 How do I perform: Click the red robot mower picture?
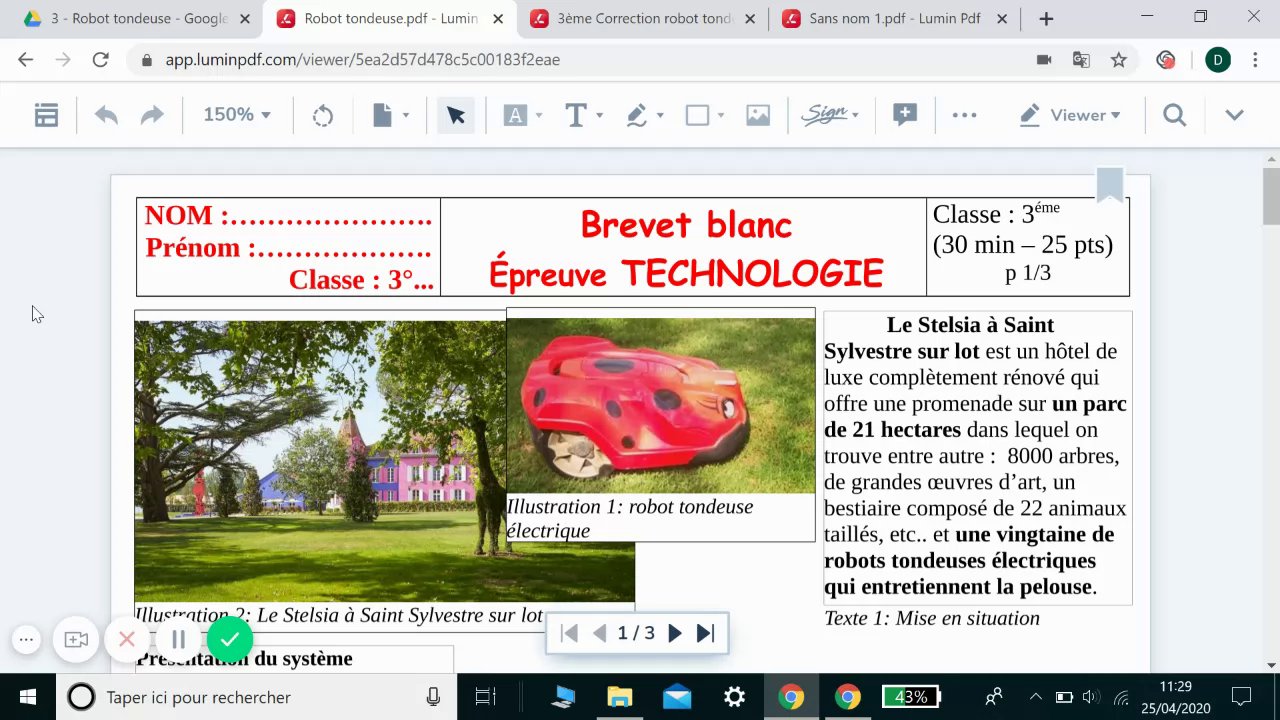coord(661,405)
